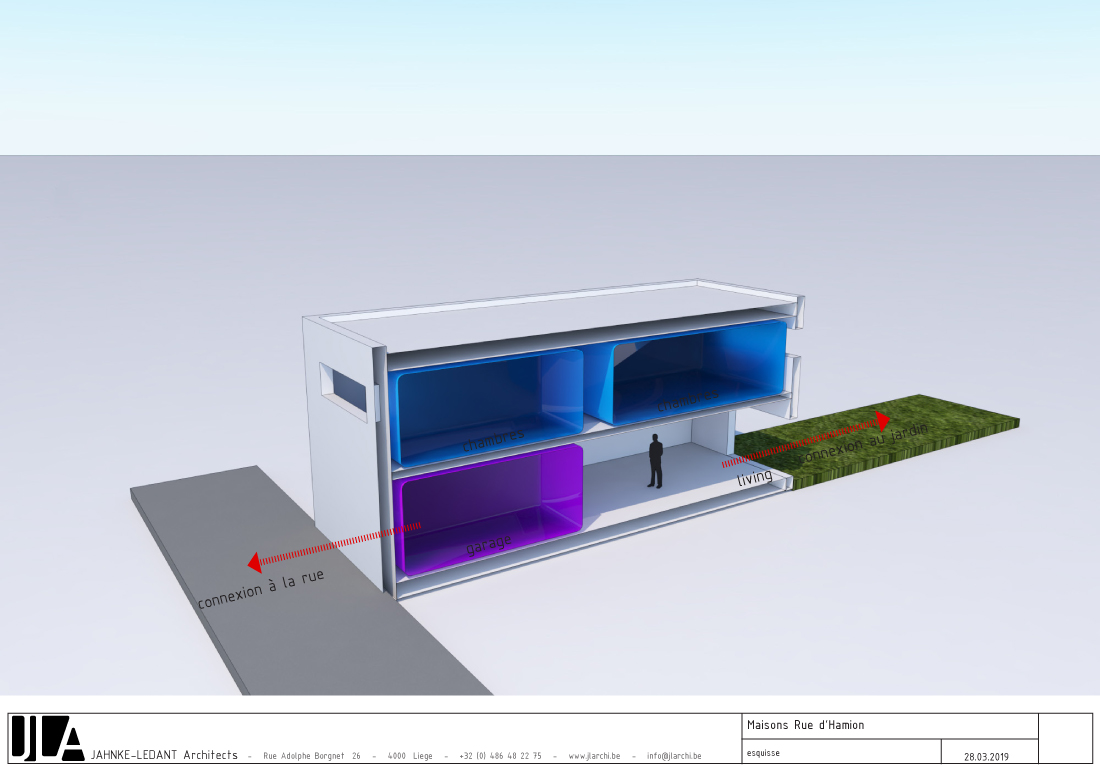Click the 'Maisons Rue d'Hamion' title field
Screen dimensions: 1100x767
click(805, 725)
